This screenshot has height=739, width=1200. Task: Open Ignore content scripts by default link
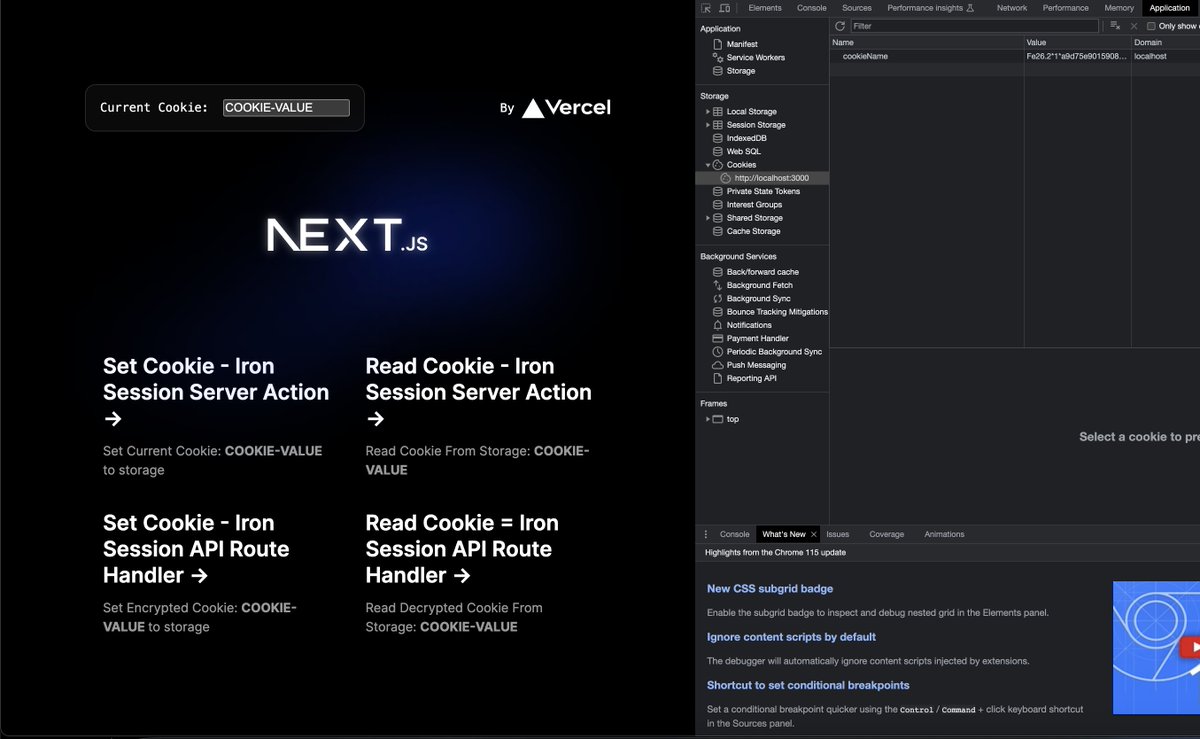(x=791, y=637)
